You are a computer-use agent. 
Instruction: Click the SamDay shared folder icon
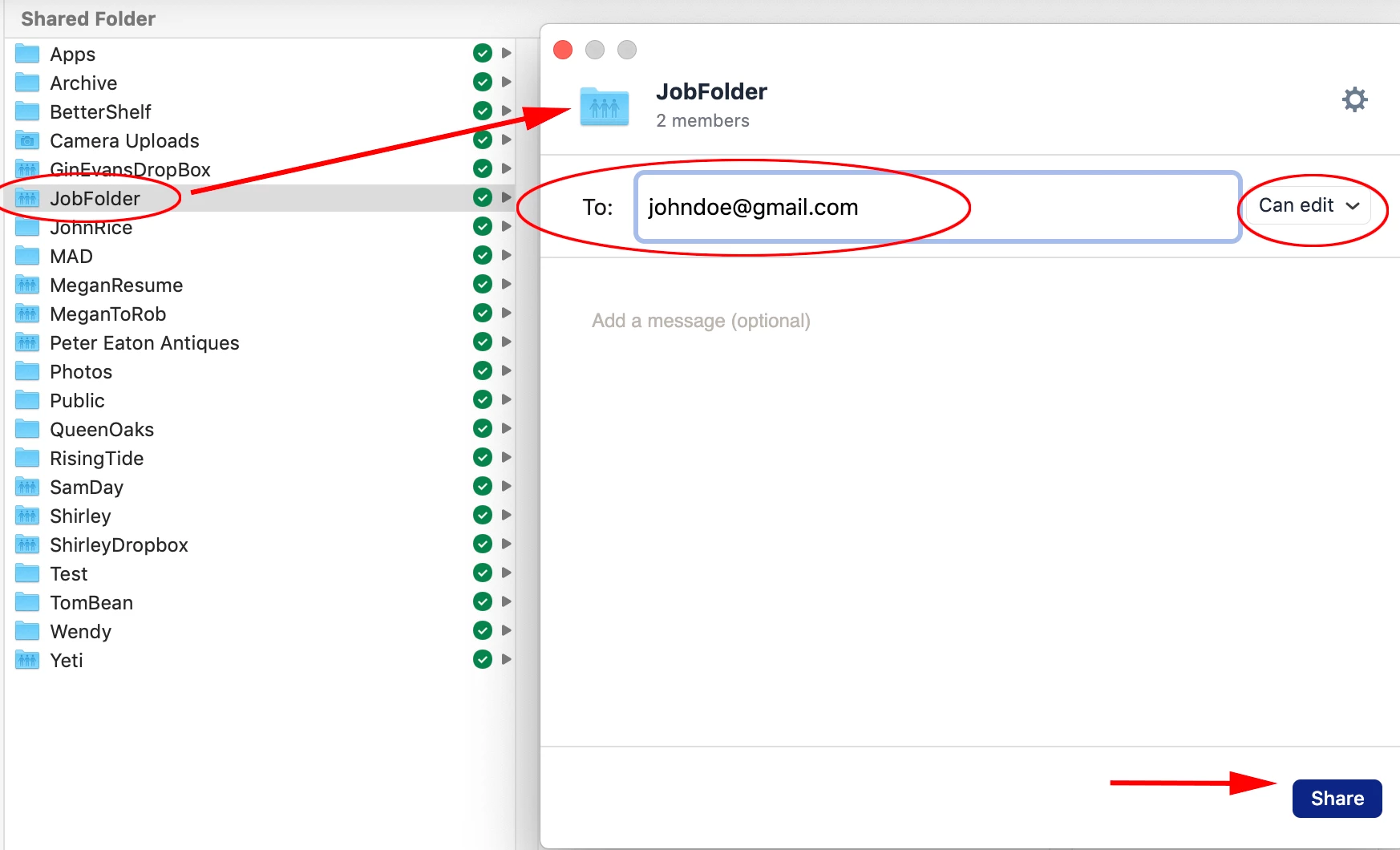(x=27, y=487)
